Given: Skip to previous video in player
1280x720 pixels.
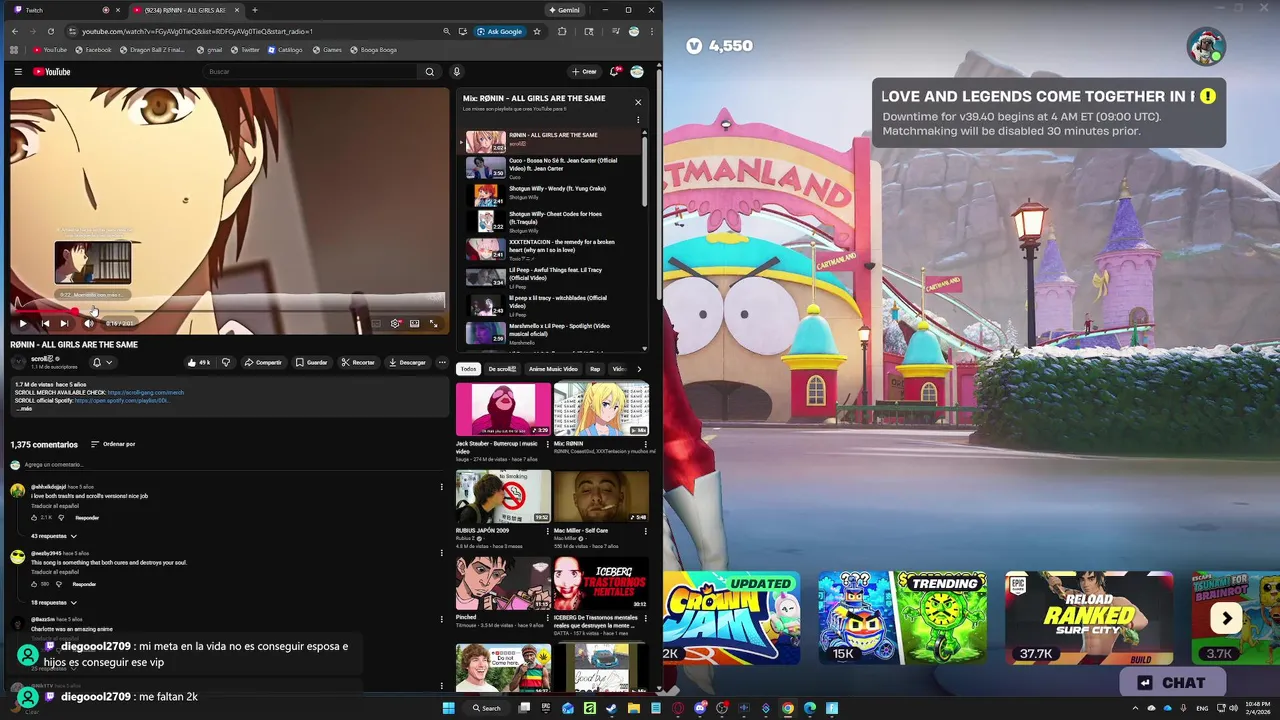Looking at the screenshot, I should click(45, 323).
